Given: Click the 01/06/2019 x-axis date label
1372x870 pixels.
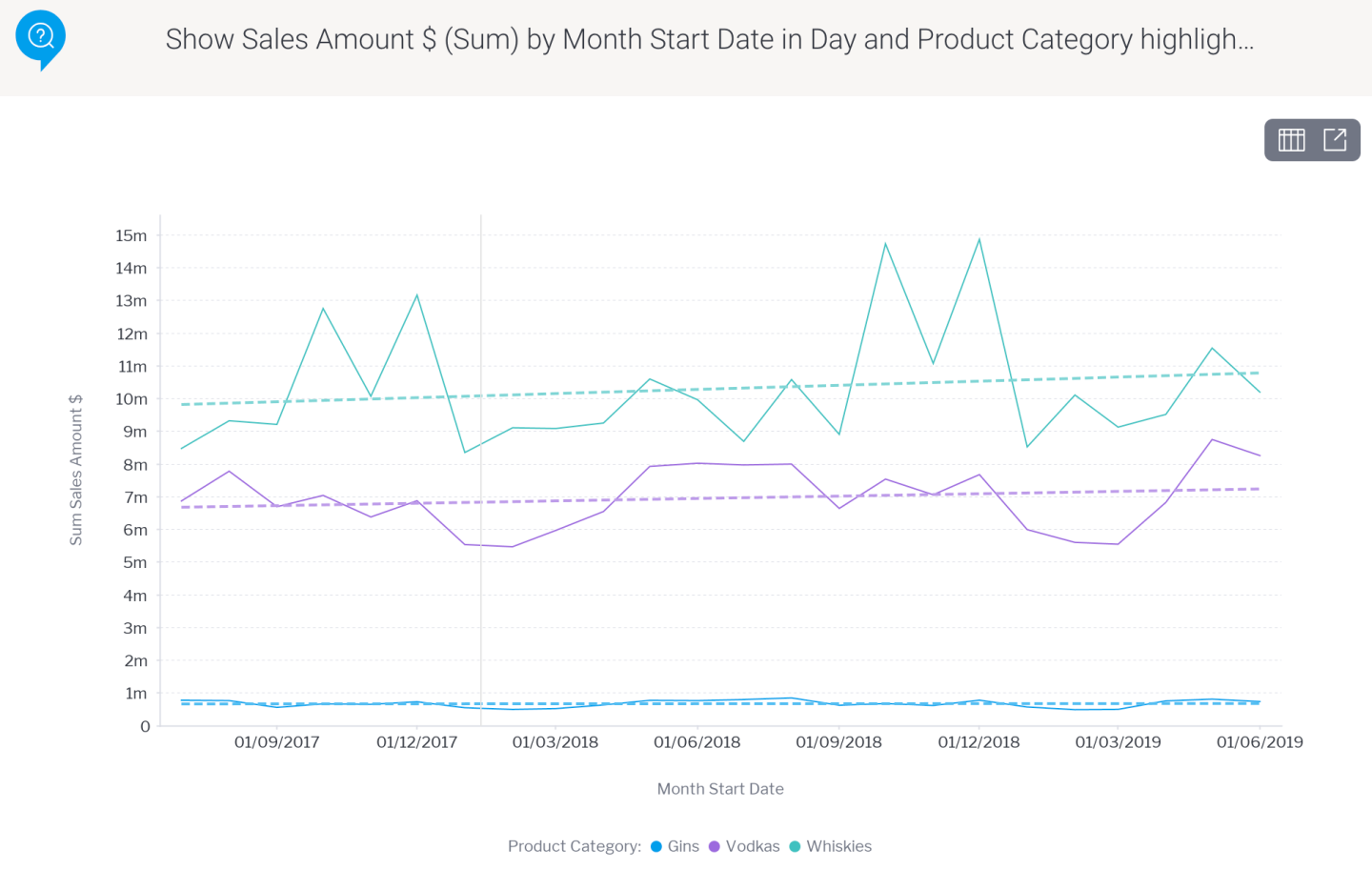Looking at the screenshot, I should coord(1259,742).
